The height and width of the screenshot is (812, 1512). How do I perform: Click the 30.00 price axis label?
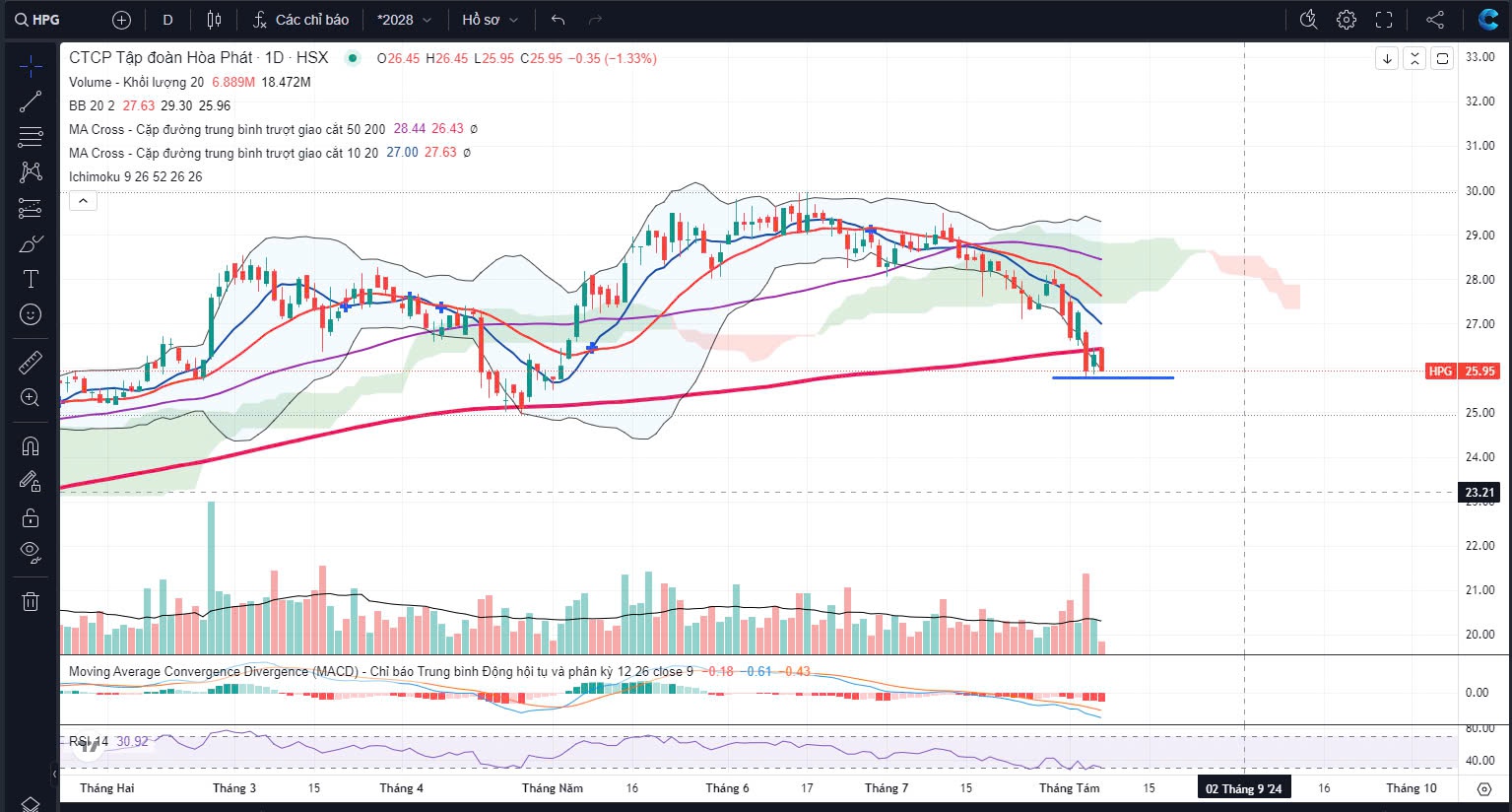pos(1479,191)
